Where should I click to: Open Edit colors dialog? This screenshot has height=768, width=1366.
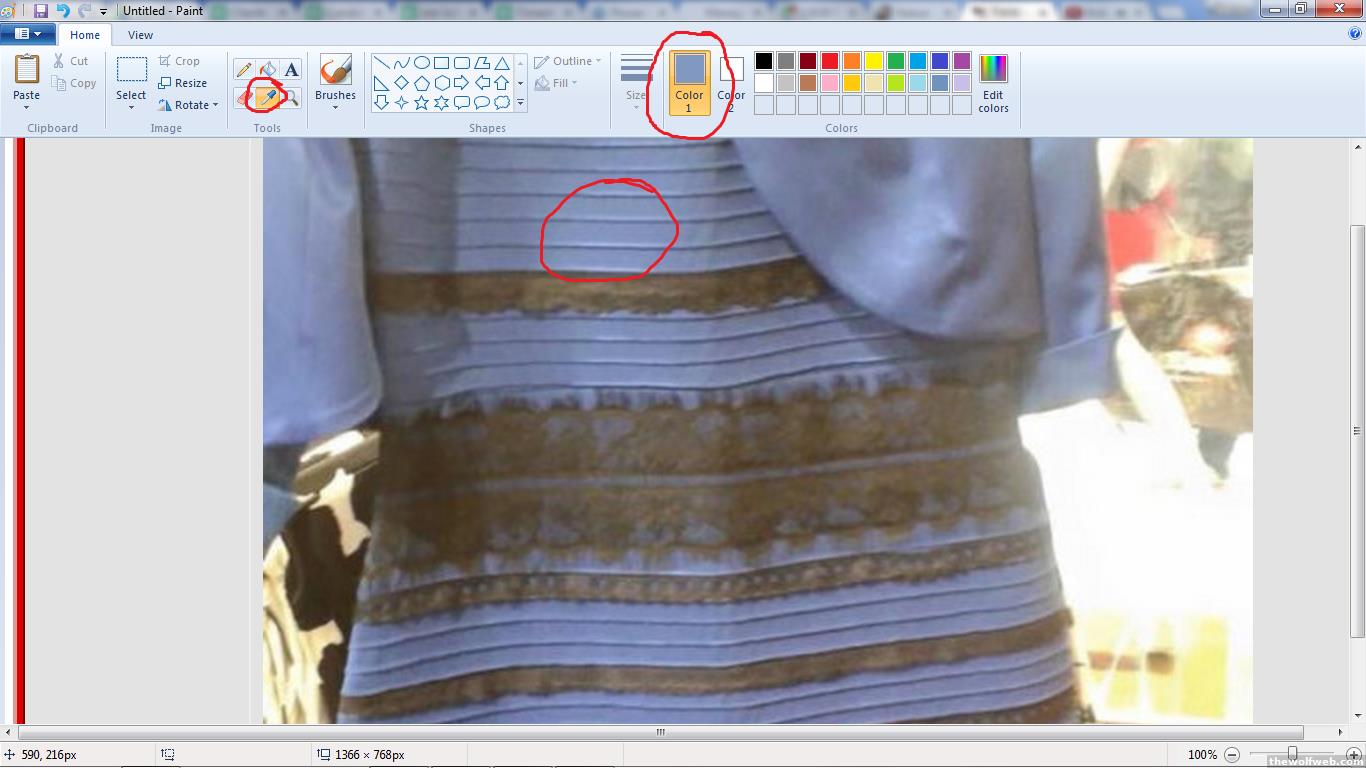[993, 83]
